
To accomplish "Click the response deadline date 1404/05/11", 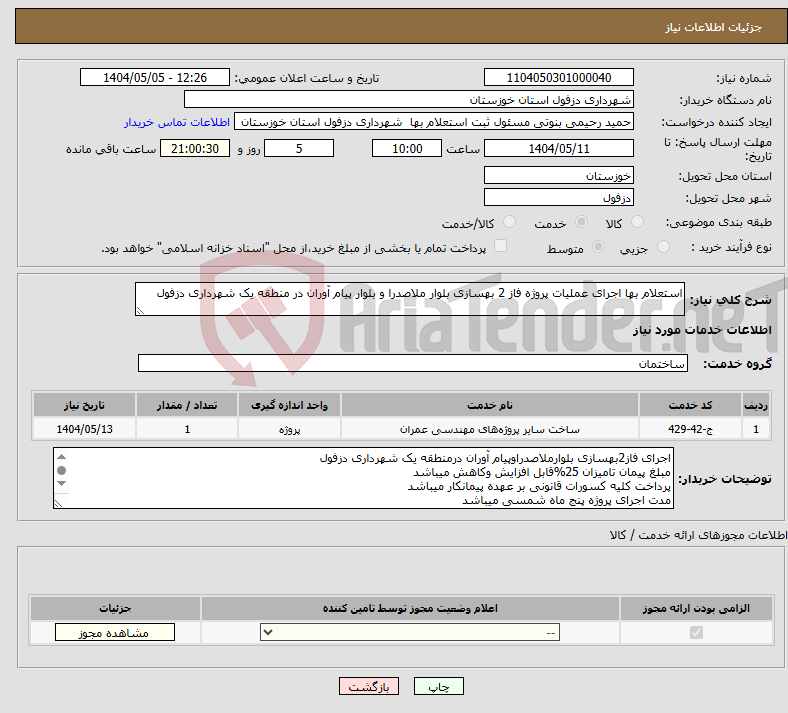I will tap(558, 148).
